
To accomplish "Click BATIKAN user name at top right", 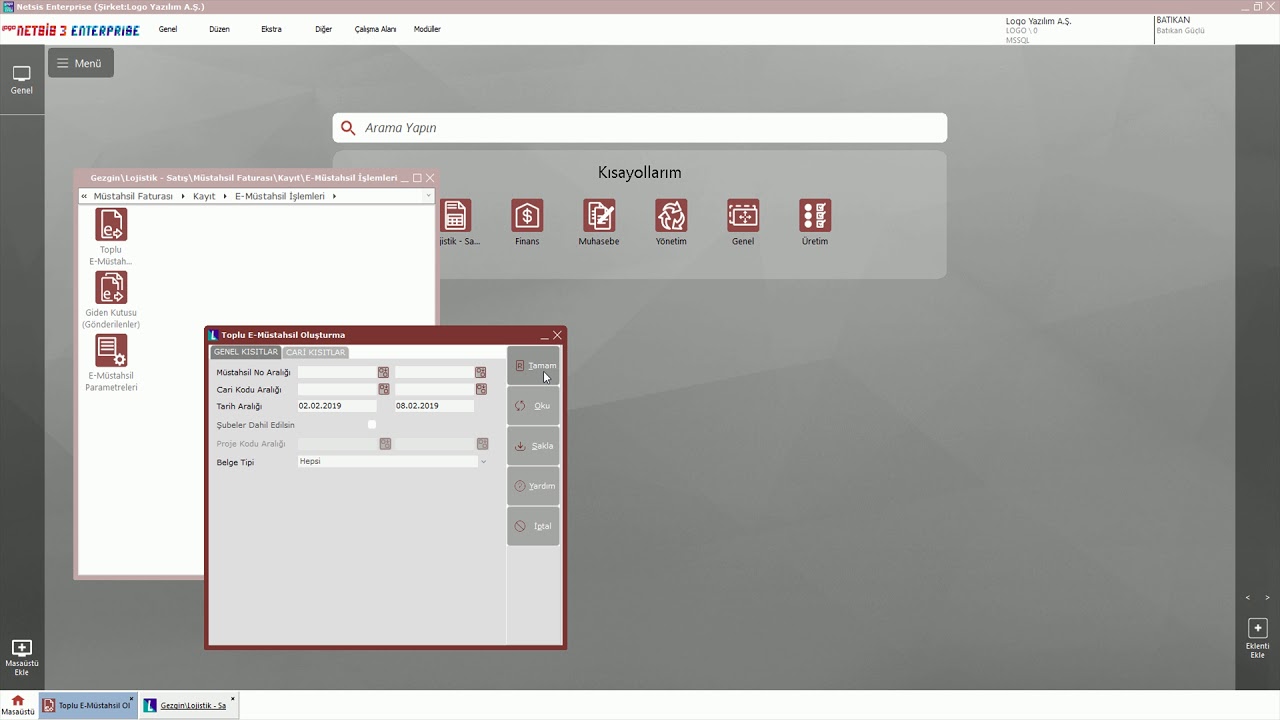I will pos(1173,20).
